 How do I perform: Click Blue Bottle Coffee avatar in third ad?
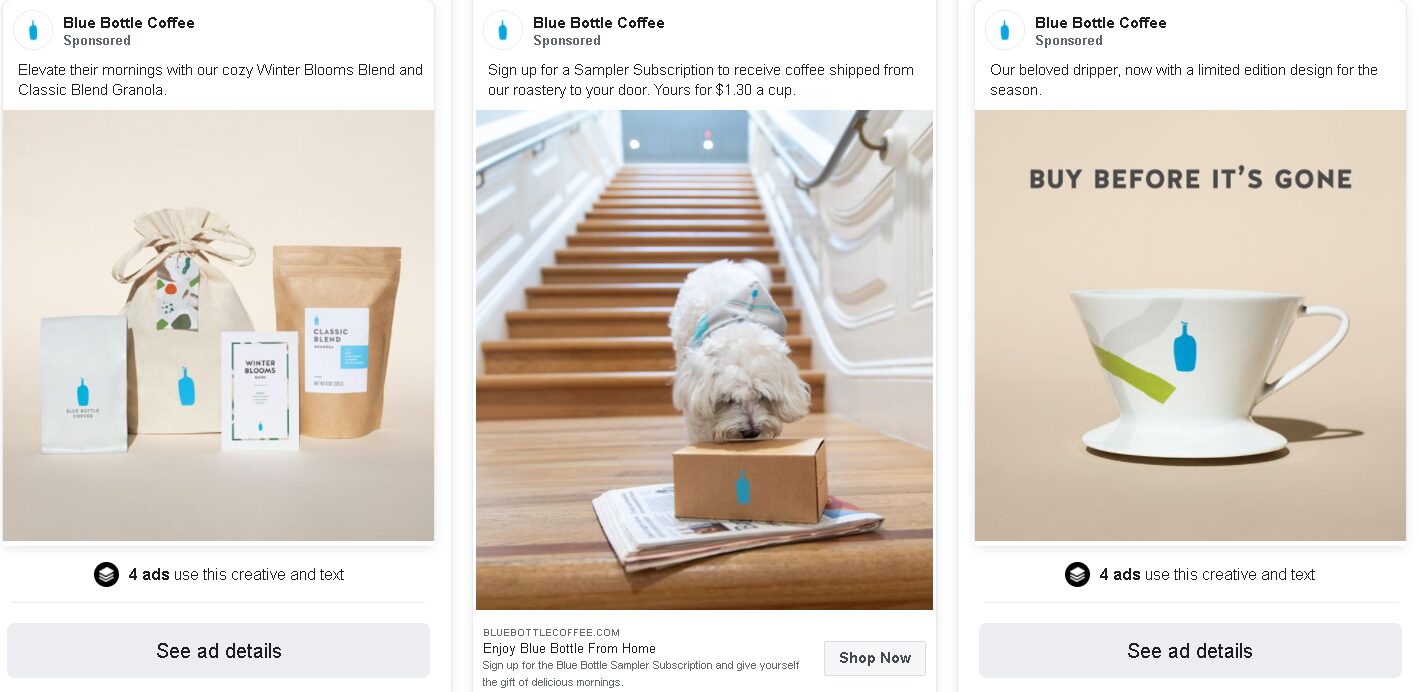[1005, 31]
